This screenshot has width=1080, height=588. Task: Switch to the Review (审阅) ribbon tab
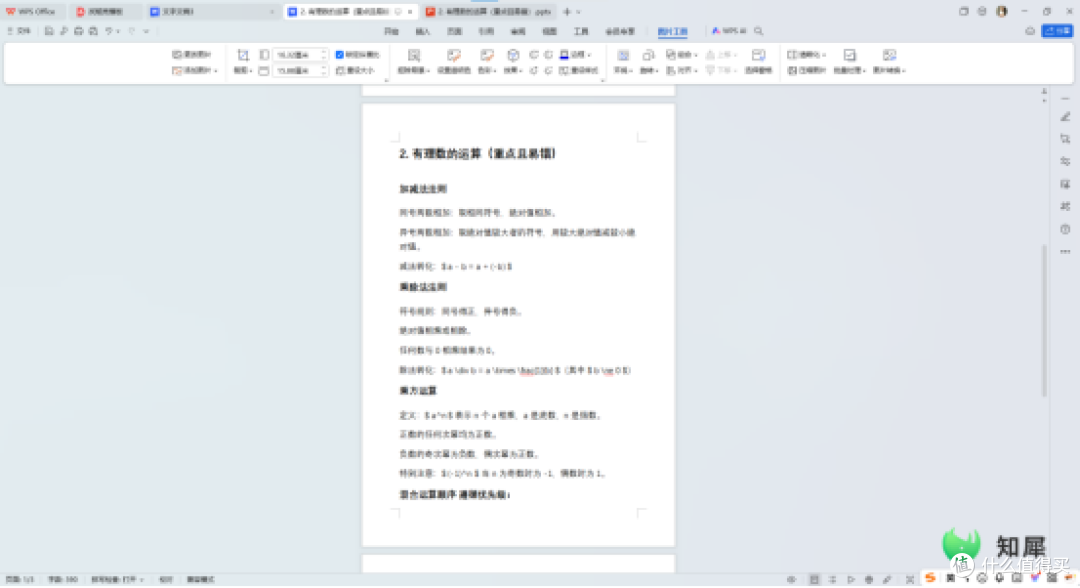coord(518,31)
